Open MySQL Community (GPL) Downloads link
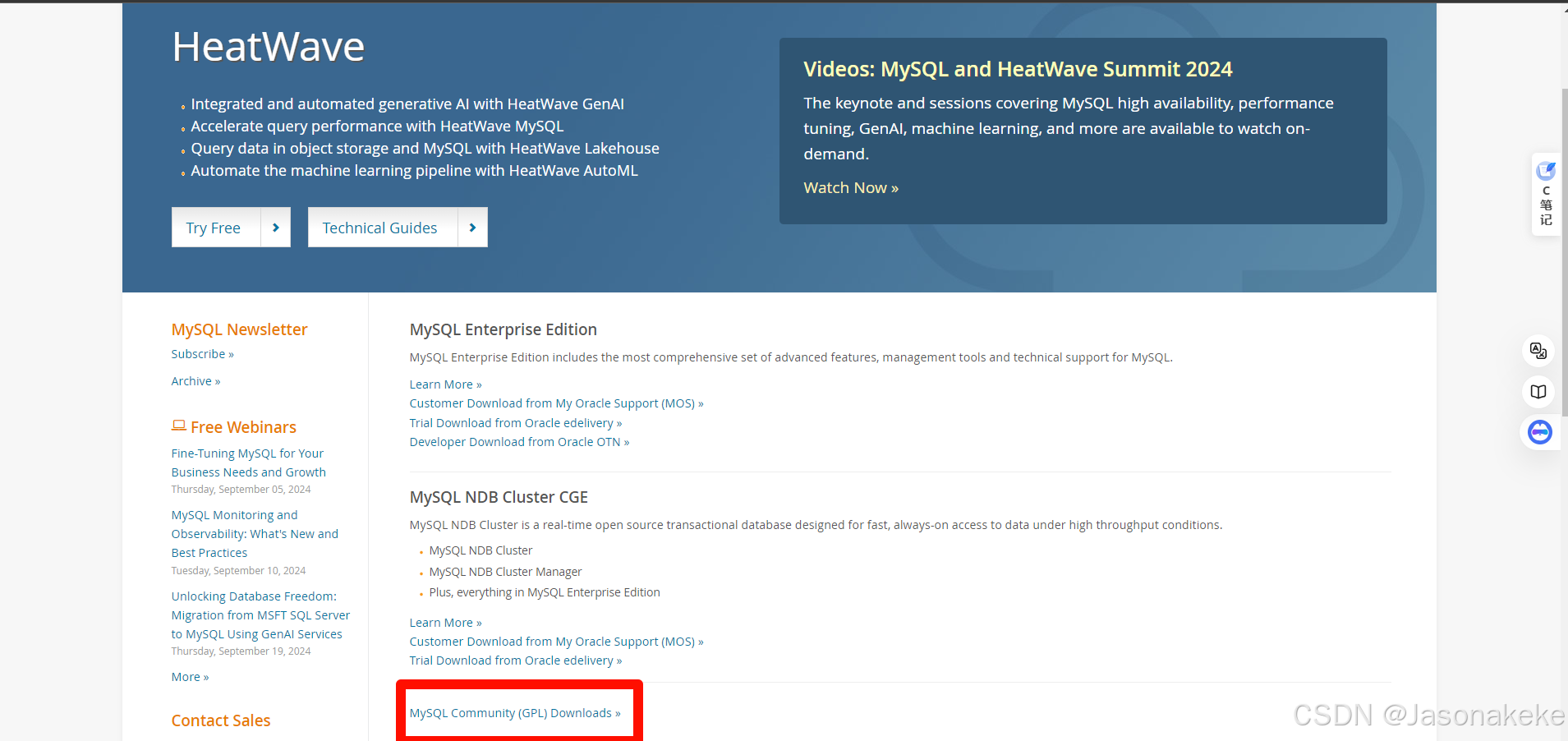The width and height of the screenshot is (1568, 741). pyautogui.click(x=515, y=713)
